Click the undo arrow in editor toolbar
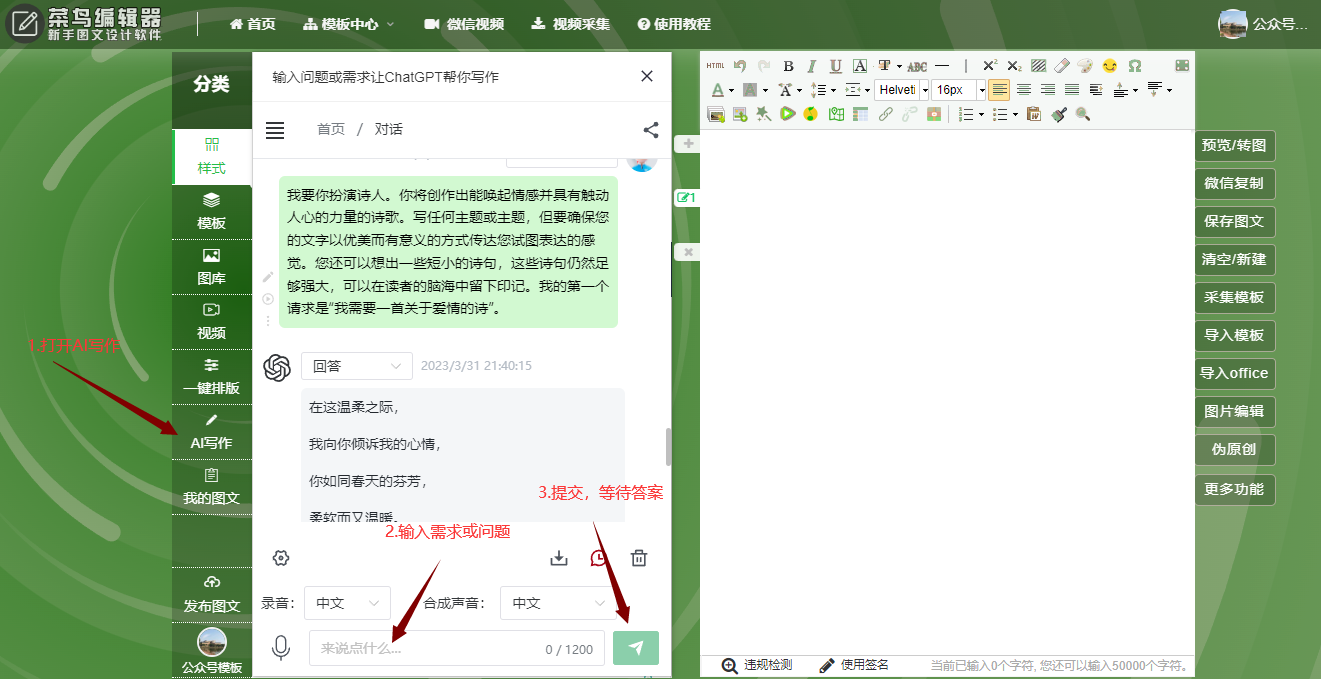The height and width of the screenshot is (679, 1321). tap(740, 66)
